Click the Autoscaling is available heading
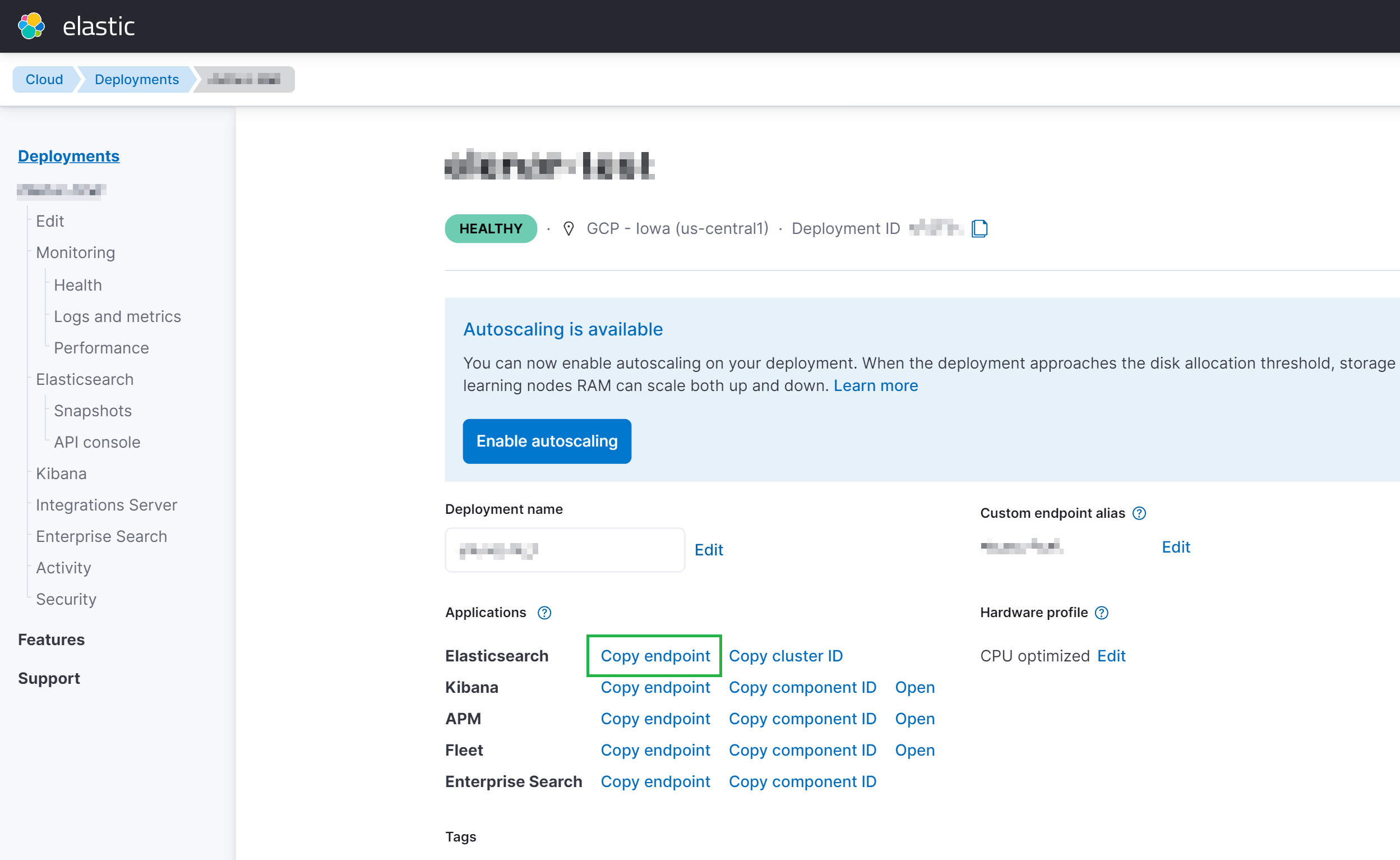The height and width of the screenshot is (860, 1400). tap(563, 329)
